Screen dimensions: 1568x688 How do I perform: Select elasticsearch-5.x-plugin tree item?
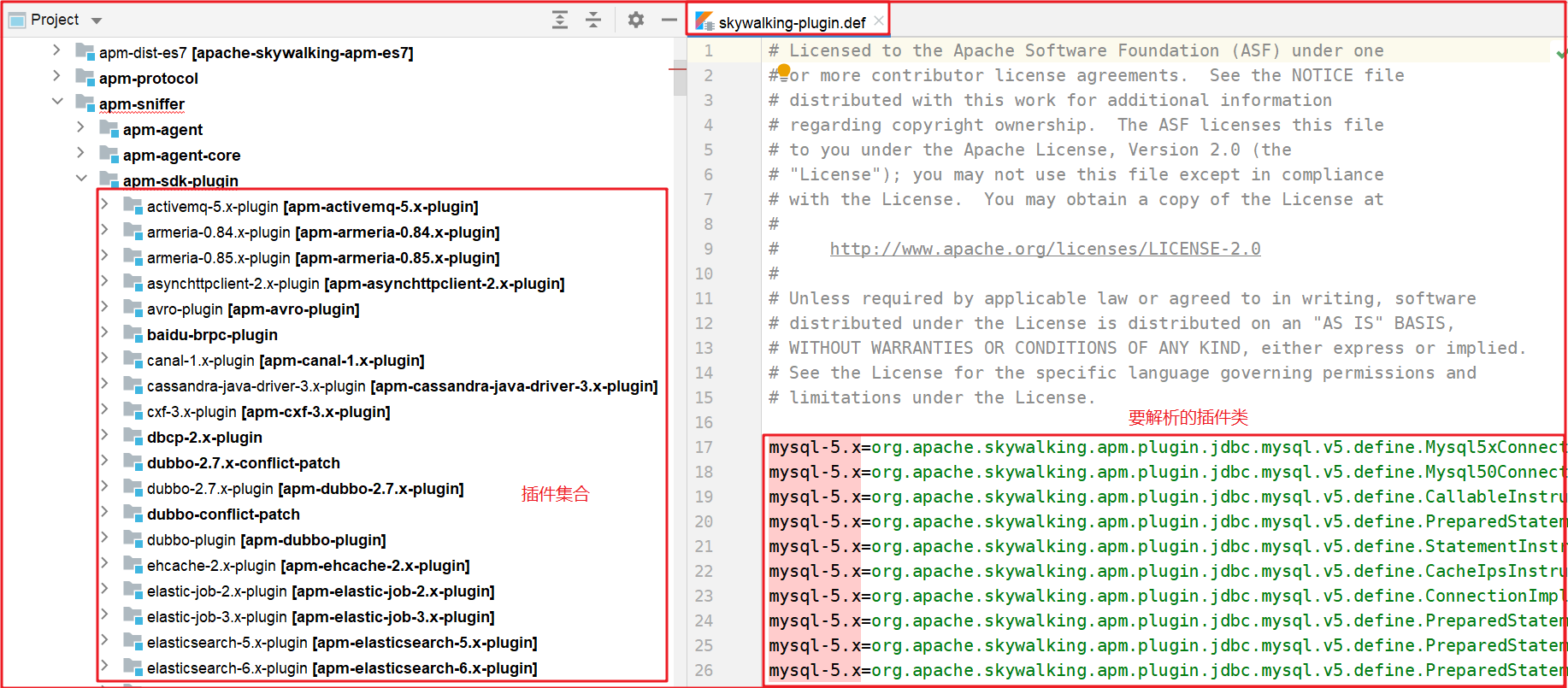[x=342, y=643]
